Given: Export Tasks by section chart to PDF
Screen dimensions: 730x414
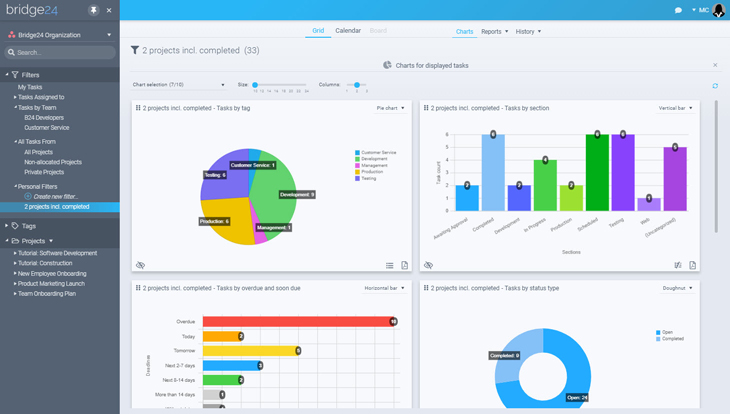Looking at the screenshot, I should click(x=693, y=265).
